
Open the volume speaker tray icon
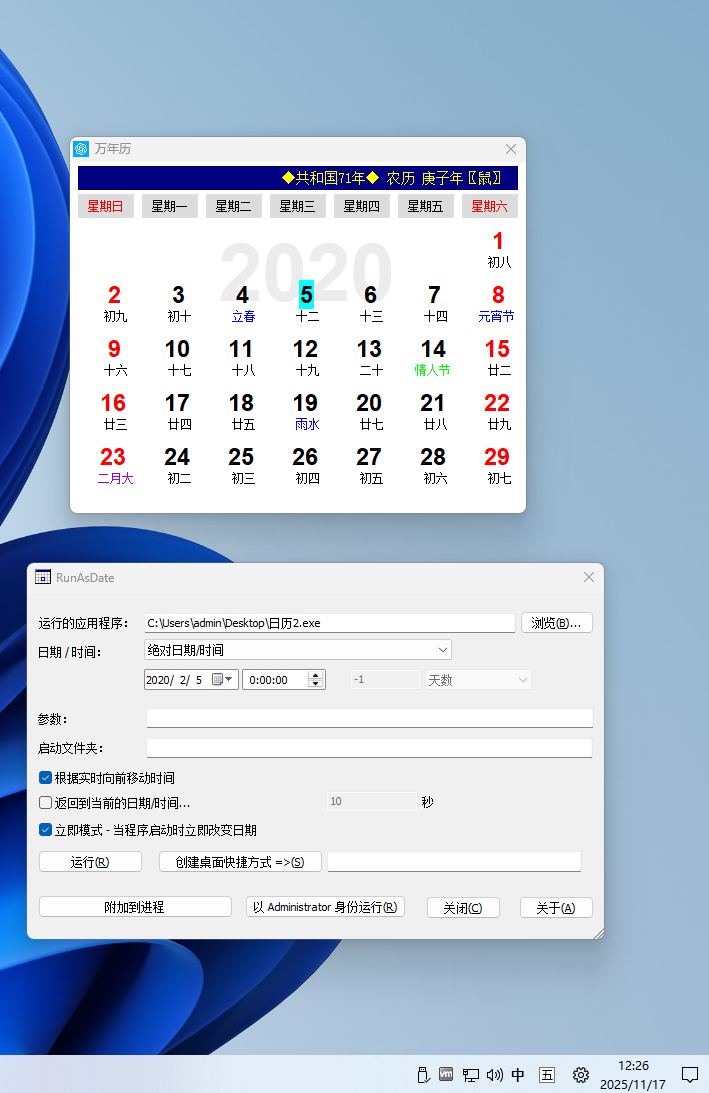tap(494, 1075)
